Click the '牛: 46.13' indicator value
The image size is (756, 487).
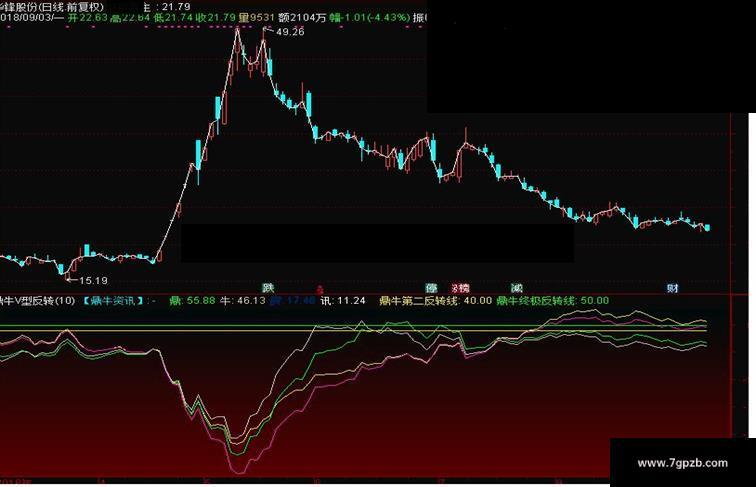[x=243, y=300]
